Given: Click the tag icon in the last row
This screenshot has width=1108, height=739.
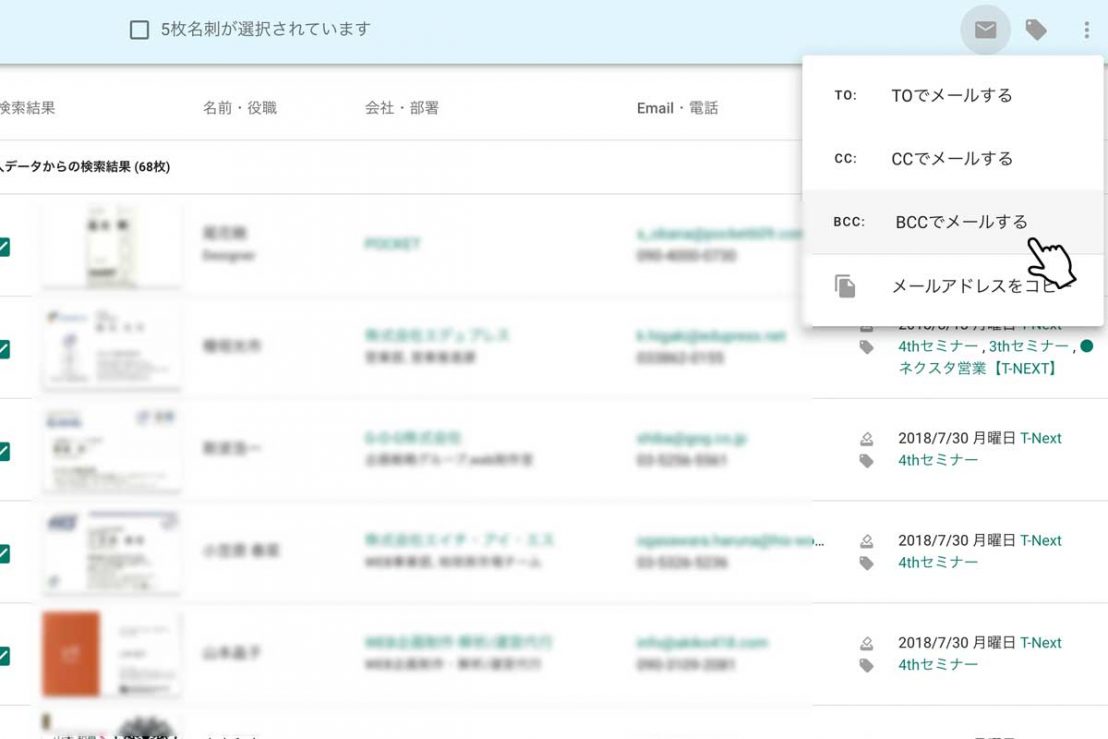Looking at the screenshot, I should click(x=867, y=665).
